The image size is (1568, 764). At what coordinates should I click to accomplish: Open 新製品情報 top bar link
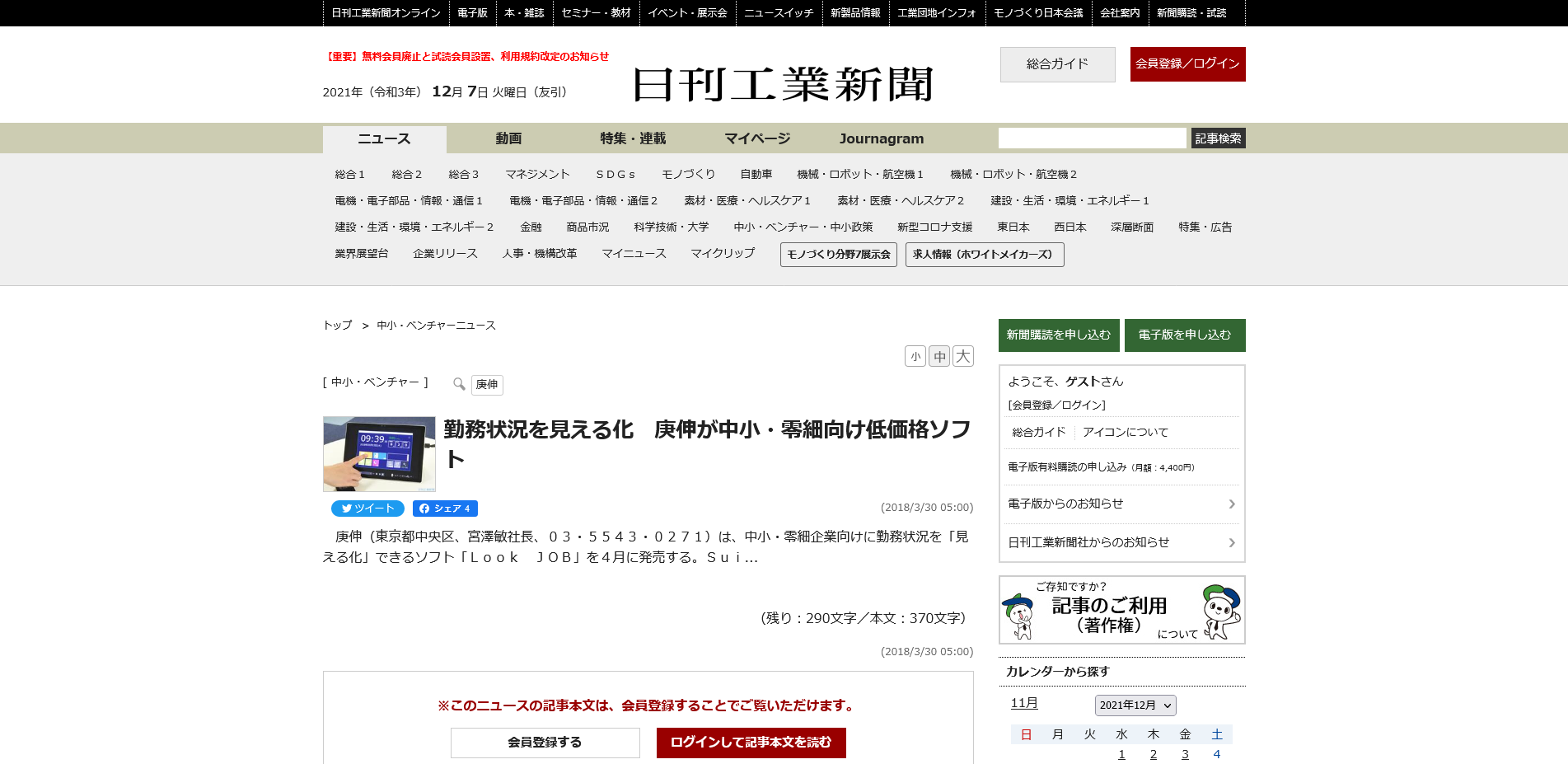coord(855,13)
